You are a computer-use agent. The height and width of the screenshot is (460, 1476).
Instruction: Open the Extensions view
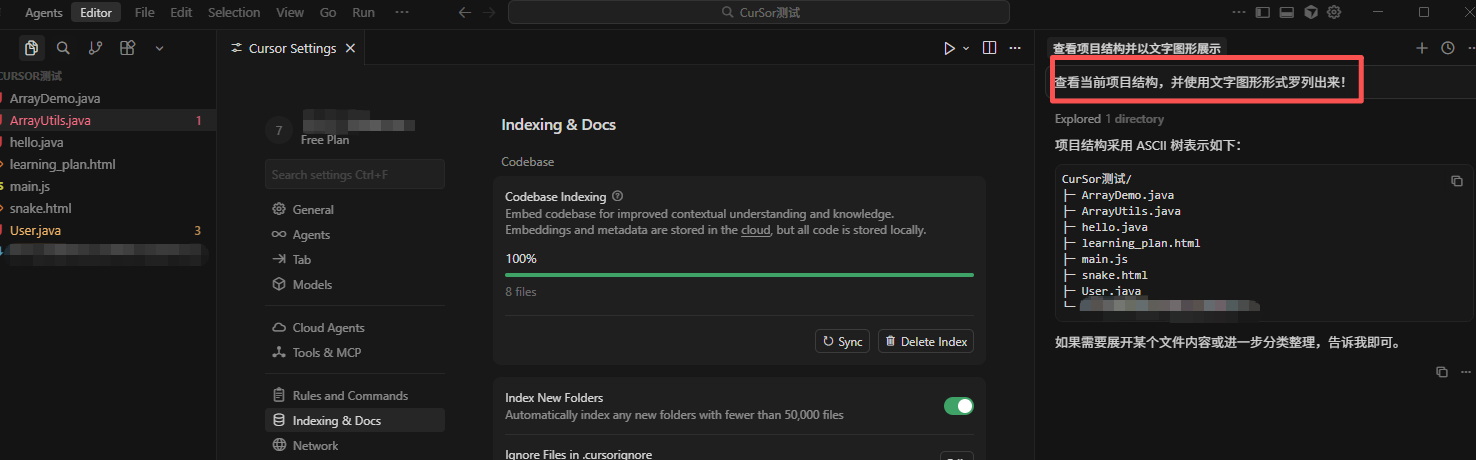point(127,48)
